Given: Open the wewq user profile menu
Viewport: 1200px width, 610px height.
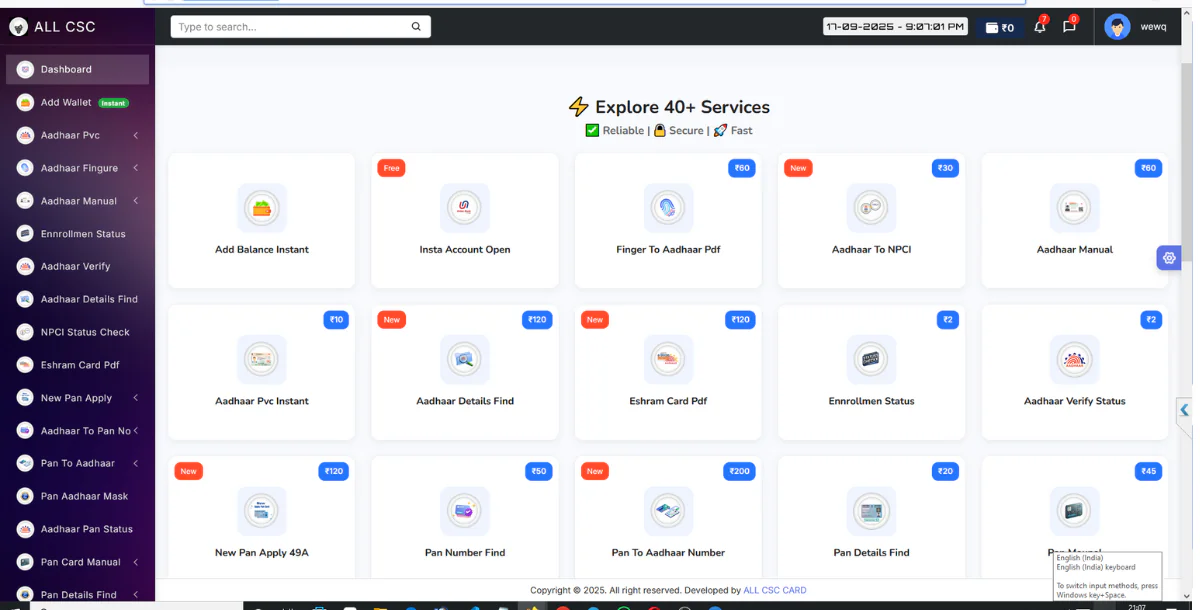Looking at the screenshot, I should click(1136, 27).
